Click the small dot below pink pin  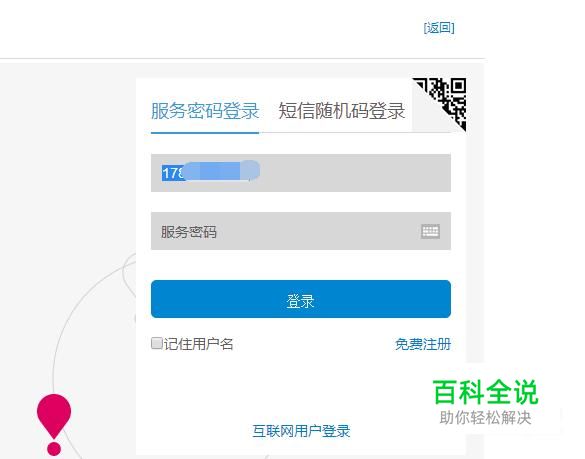[x=54, y=448]
